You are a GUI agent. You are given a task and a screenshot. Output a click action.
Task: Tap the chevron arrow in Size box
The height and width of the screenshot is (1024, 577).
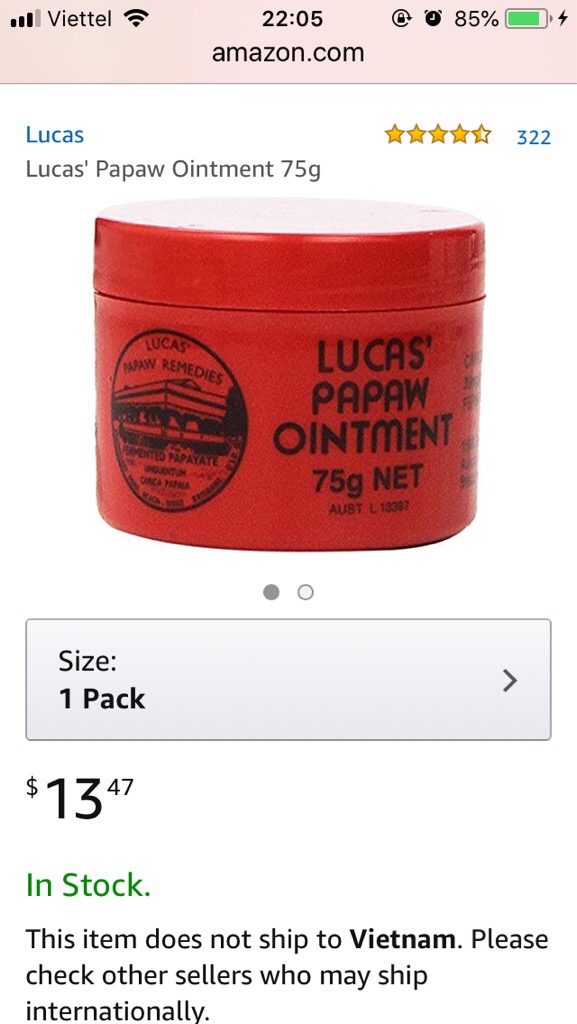pos(510,680)
